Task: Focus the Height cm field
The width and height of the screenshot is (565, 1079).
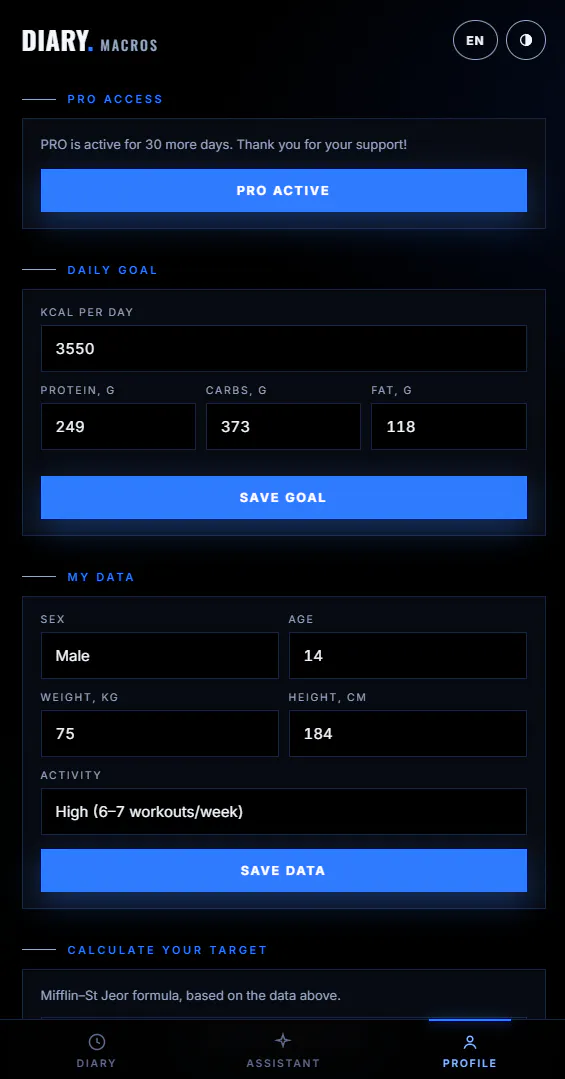Action: point(408,734)
